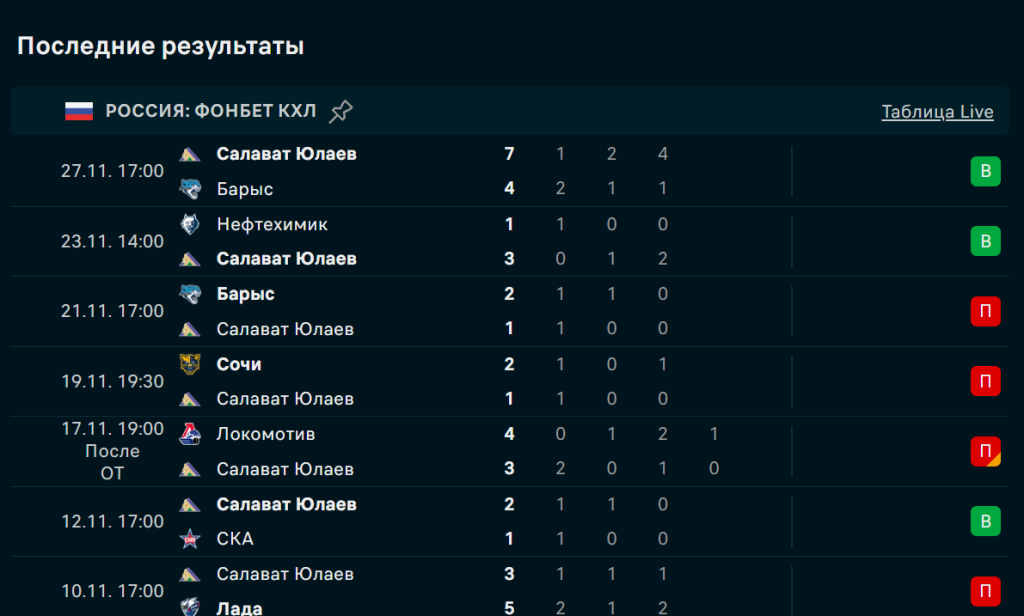Click the green В badge for 27.11 match
Image resolution: width=1024 pixels, height=616 pixels.
(x=985, y=171)
